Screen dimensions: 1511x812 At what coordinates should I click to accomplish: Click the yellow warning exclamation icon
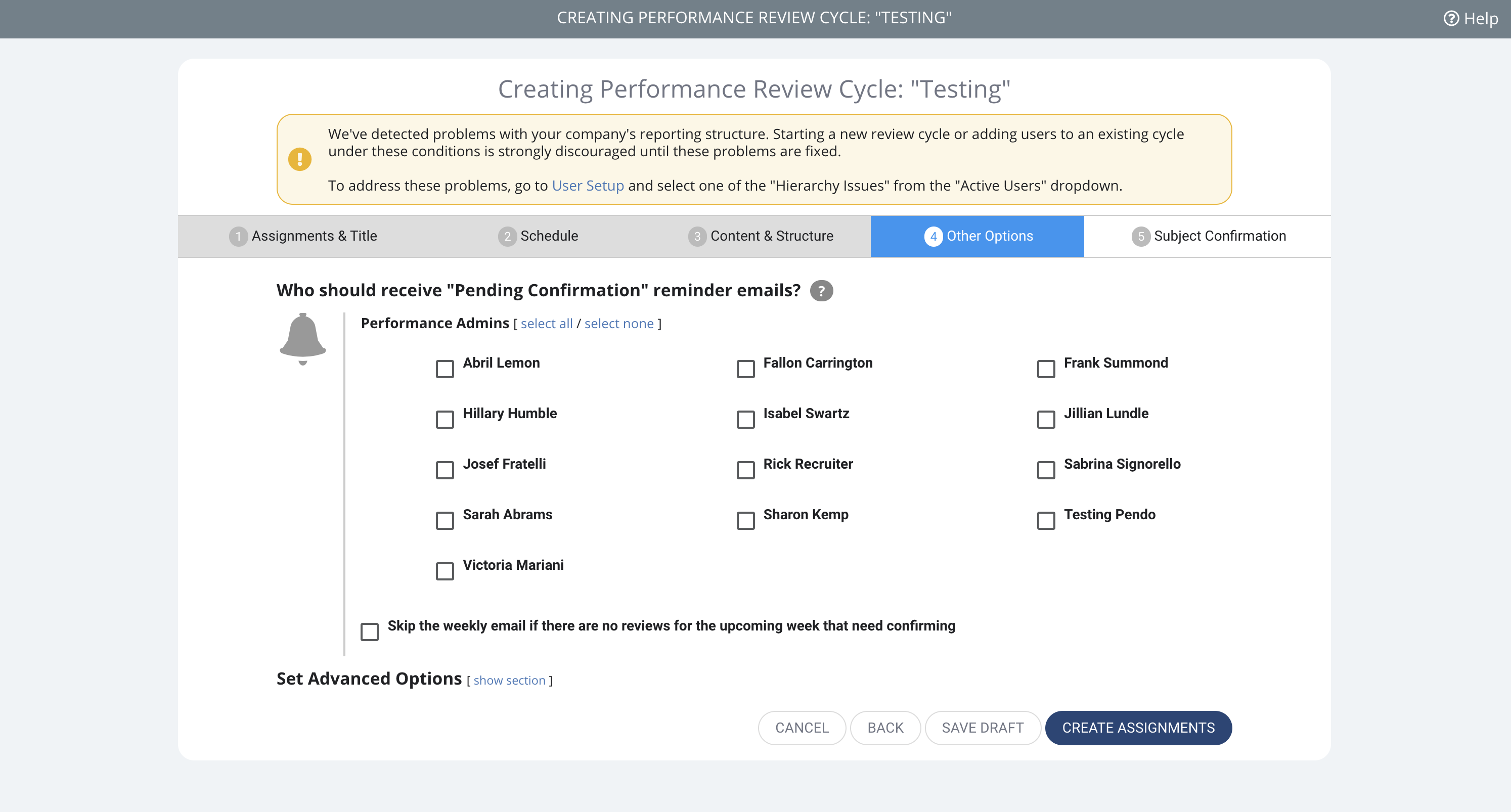(300, 159)
